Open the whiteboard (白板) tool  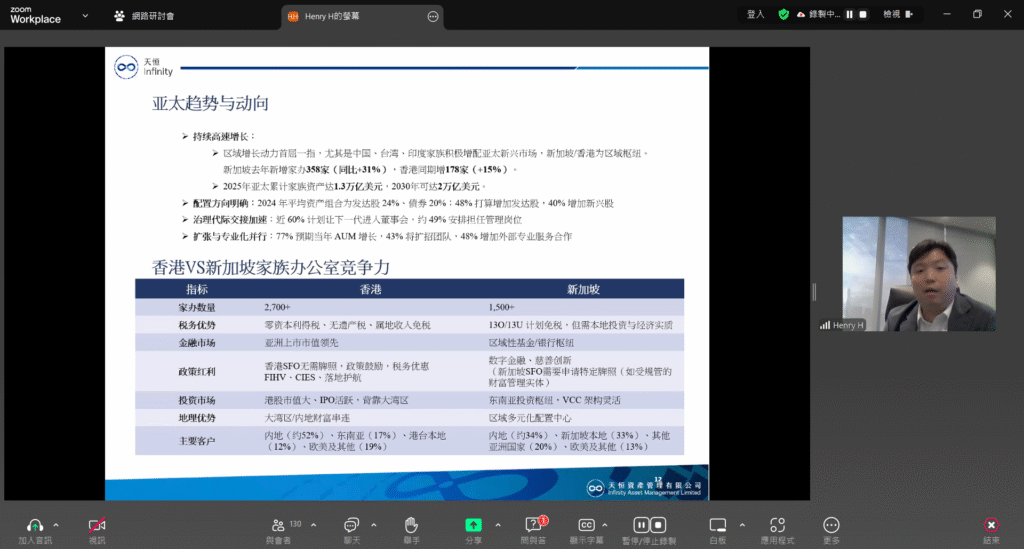(717, 525)
